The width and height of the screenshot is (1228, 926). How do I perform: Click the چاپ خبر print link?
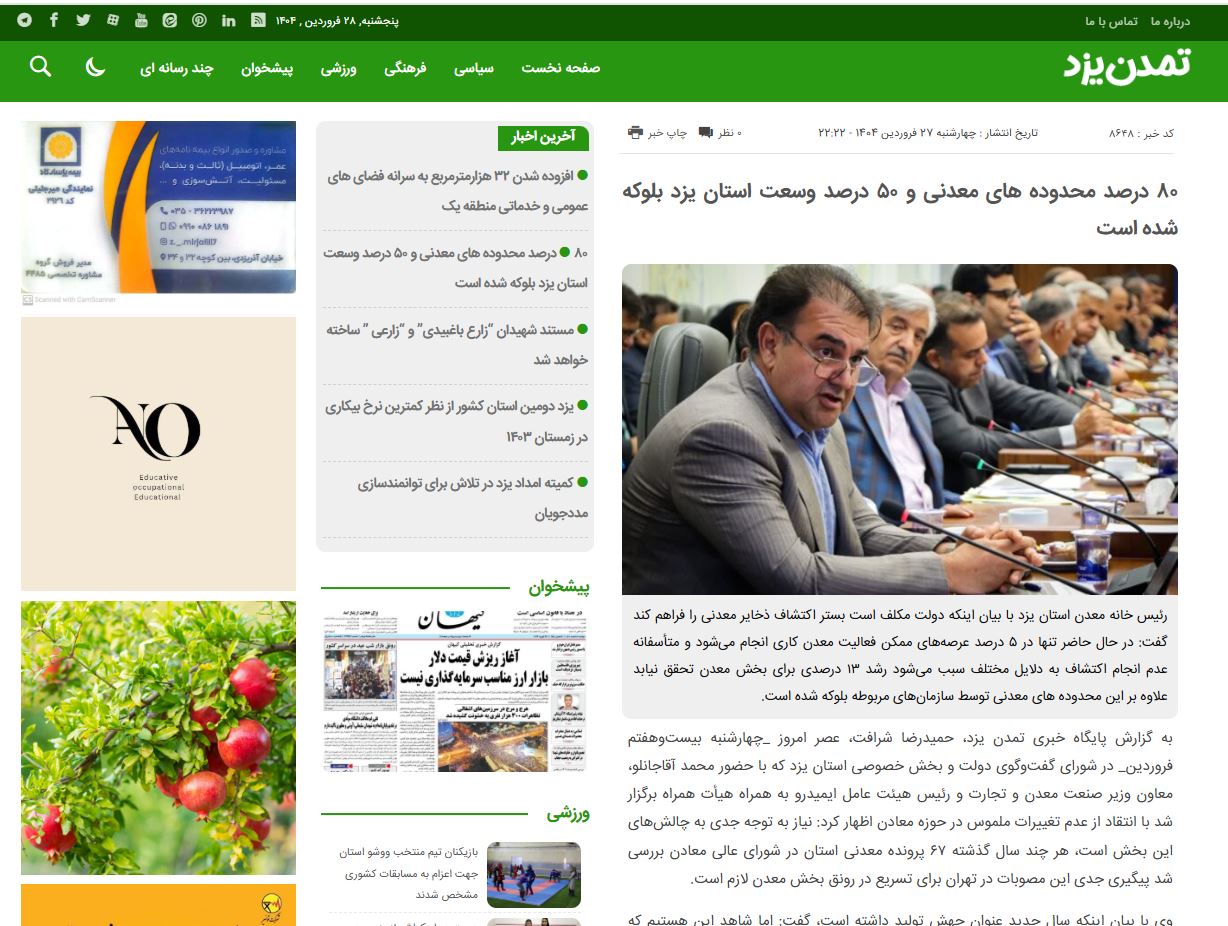667,133
